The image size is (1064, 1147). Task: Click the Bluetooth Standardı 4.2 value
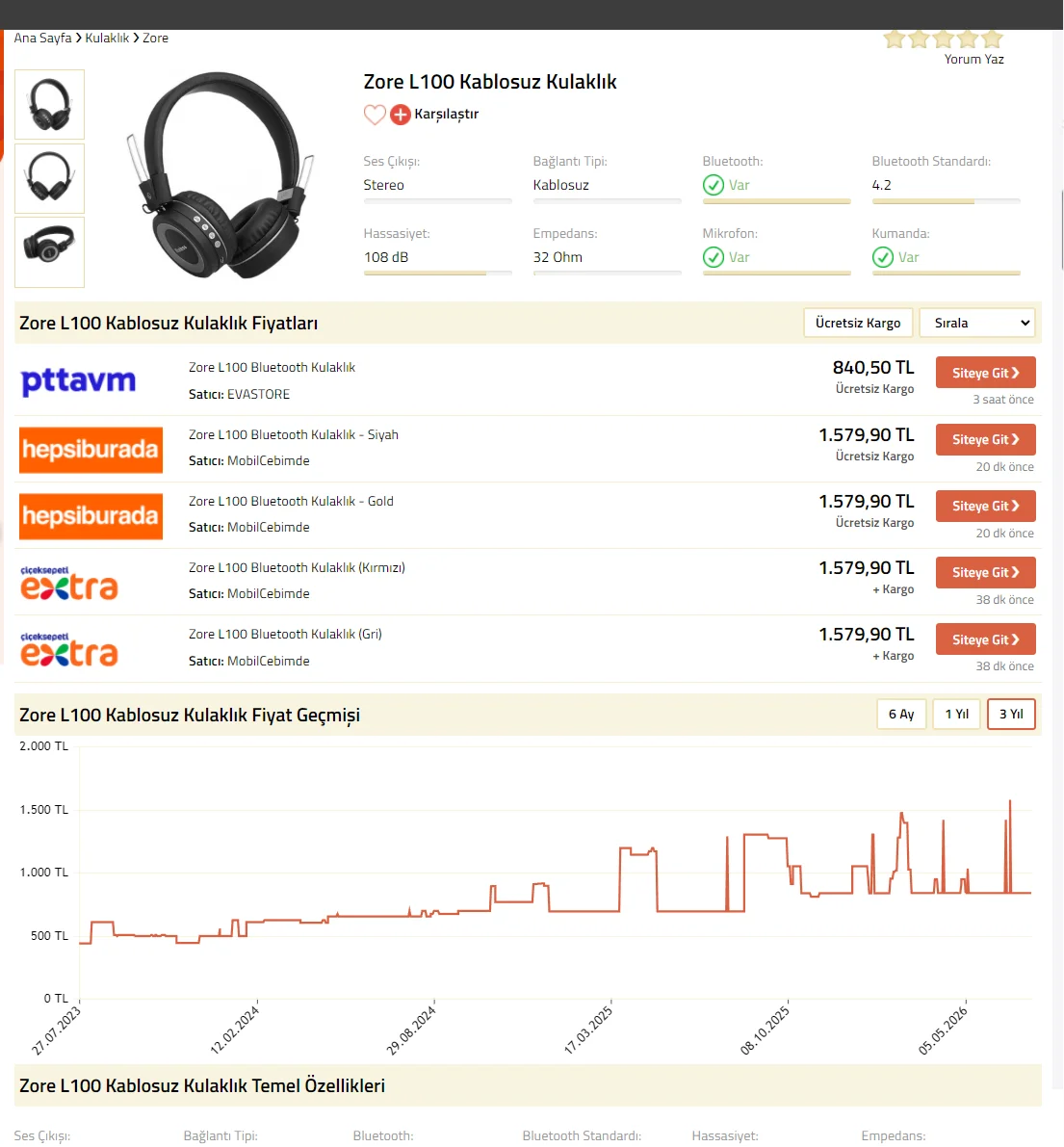(x=881, y=185)
